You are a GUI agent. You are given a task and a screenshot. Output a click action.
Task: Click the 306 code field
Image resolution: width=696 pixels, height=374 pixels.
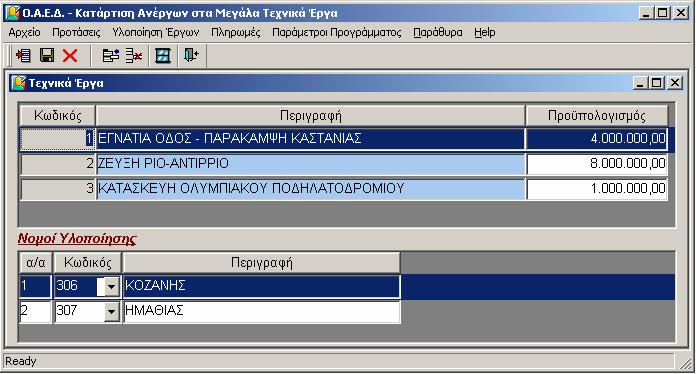point(79,286)
